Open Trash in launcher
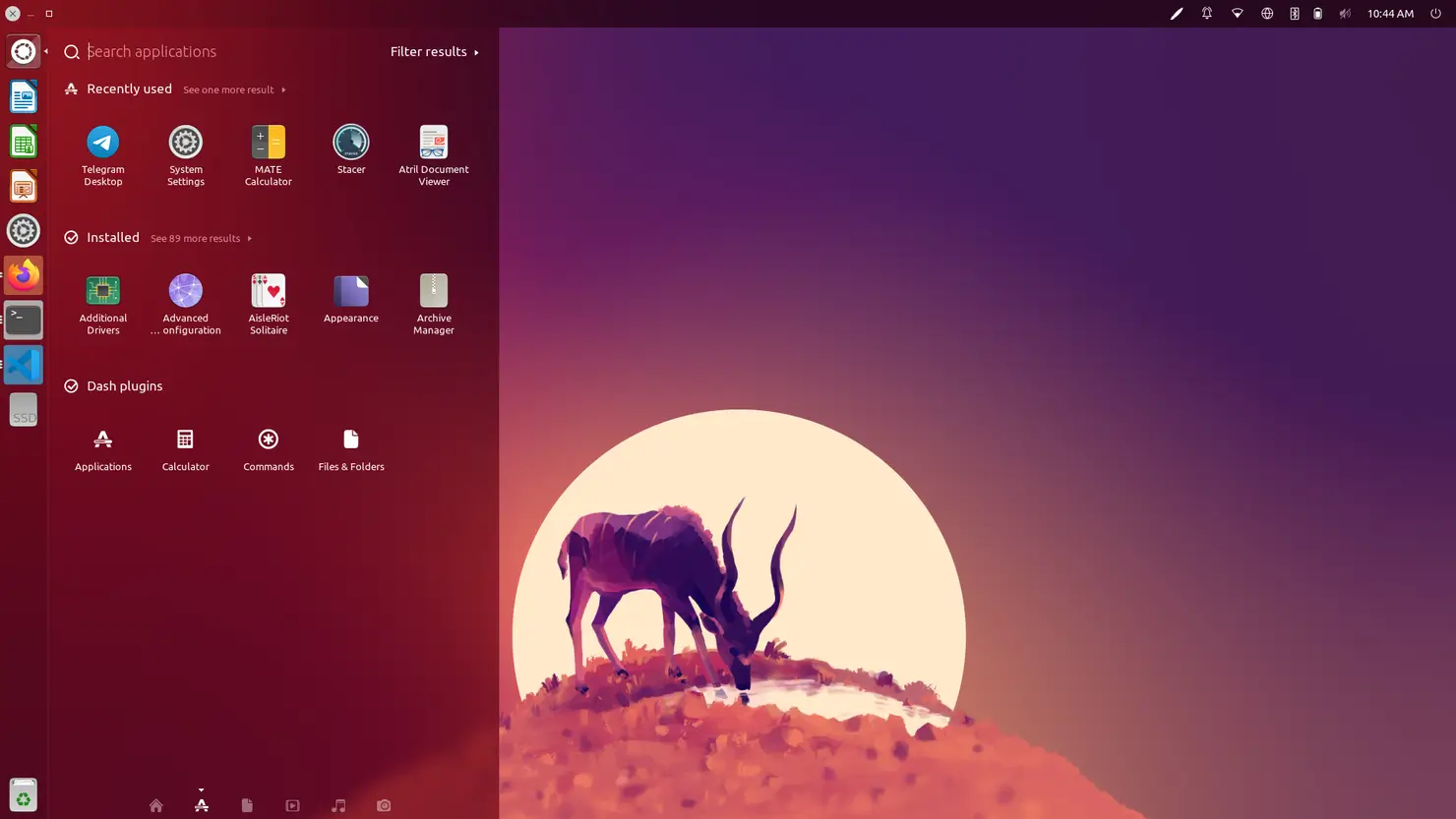This screenshot has width=1456, height=819. pos(23,794)
